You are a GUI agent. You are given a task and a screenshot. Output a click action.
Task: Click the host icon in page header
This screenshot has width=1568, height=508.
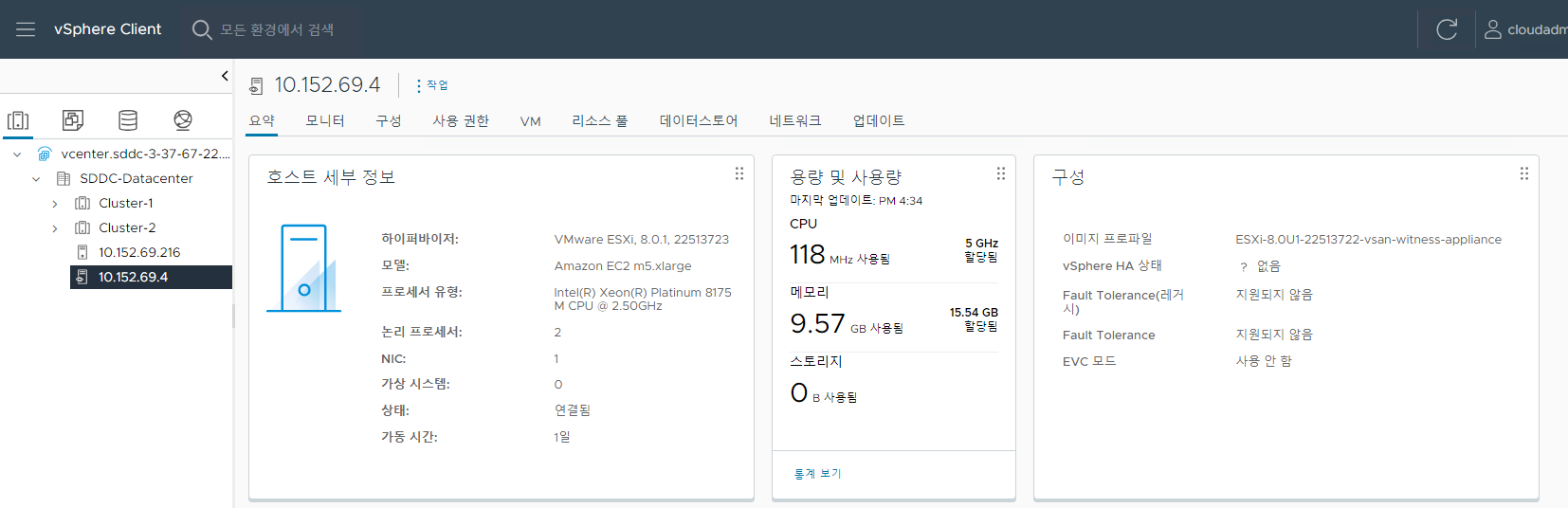256,86
